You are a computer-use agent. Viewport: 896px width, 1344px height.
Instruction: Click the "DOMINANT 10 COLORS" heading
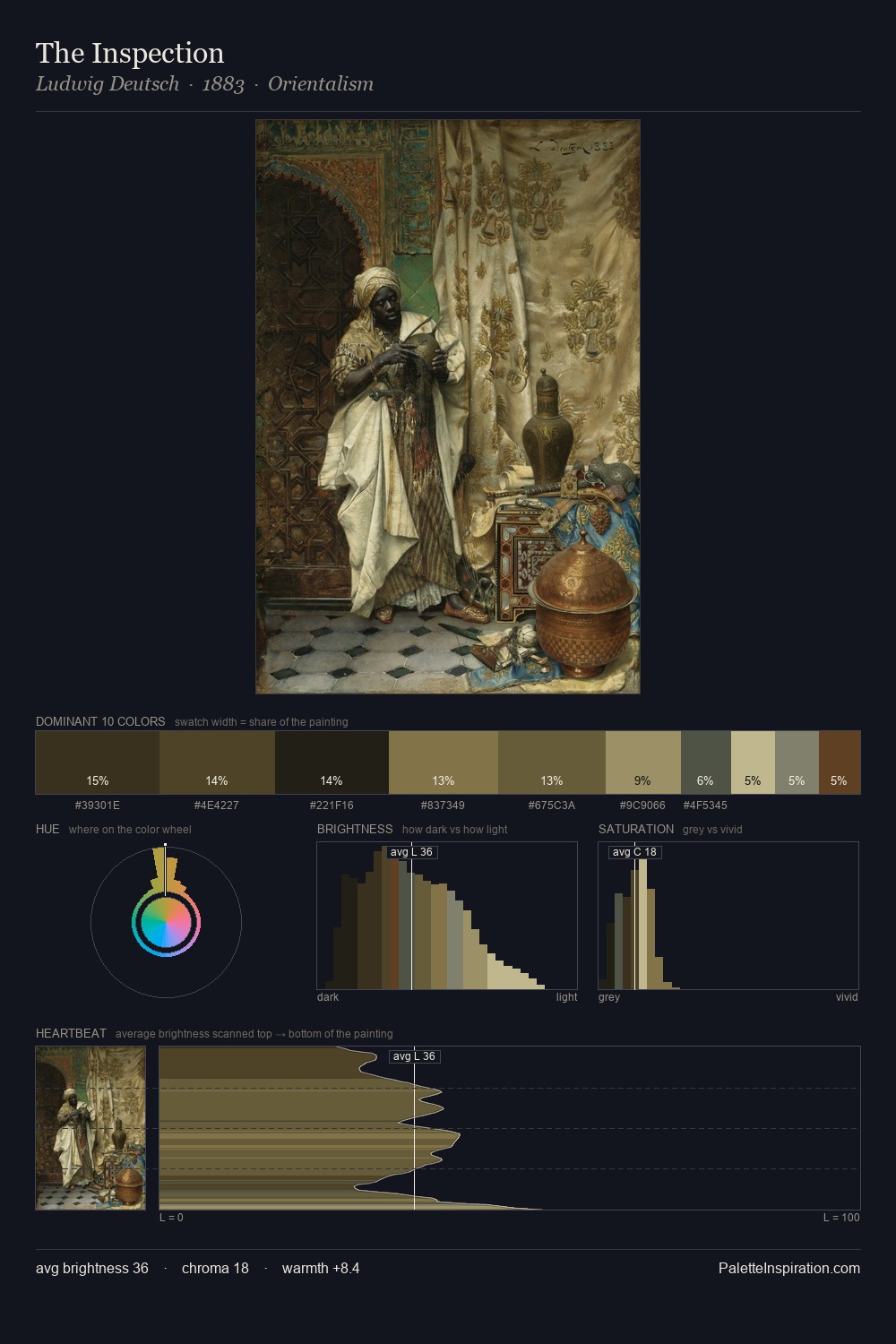(x=100, y=721)
